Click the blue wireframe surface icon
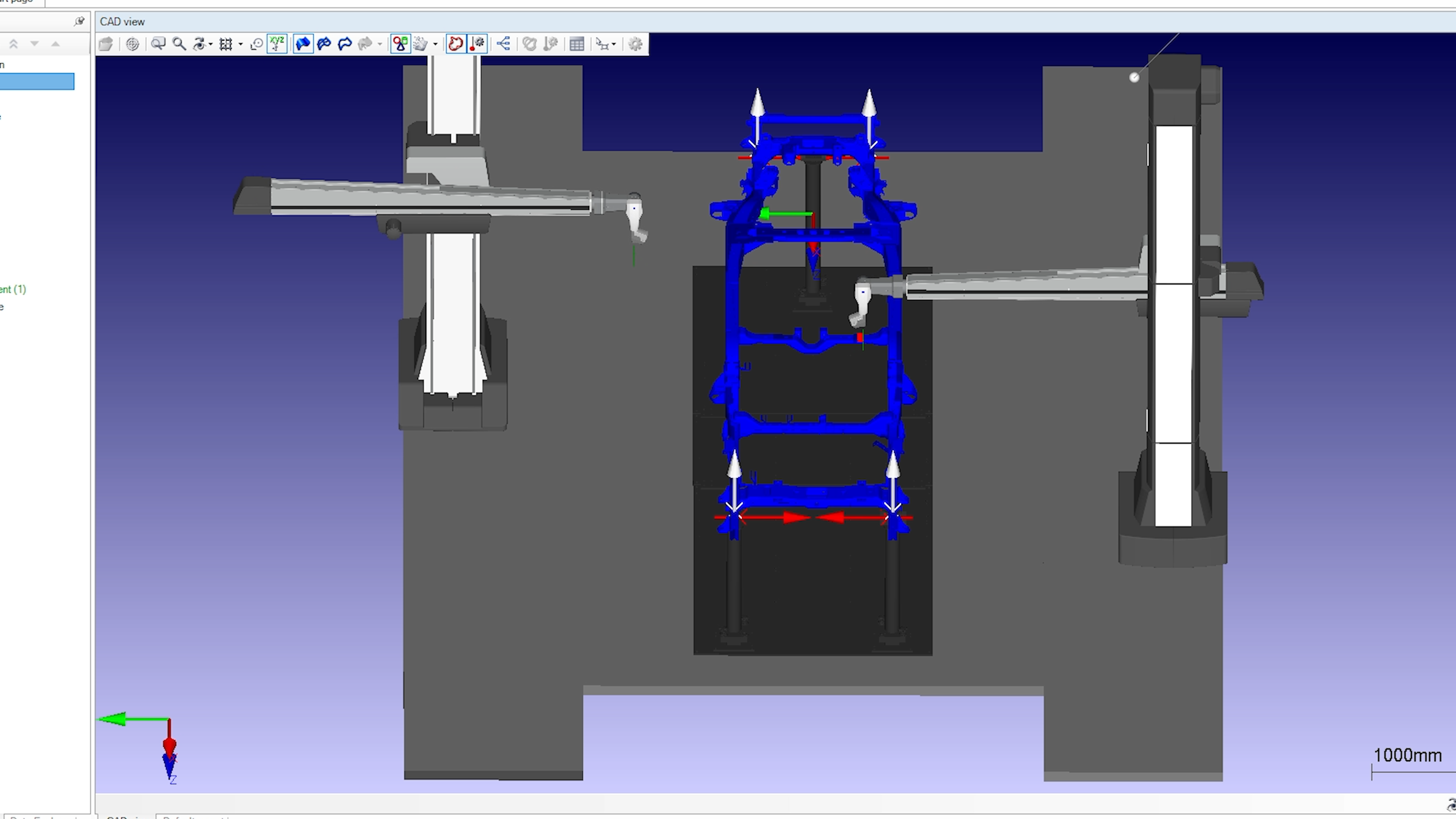The image size is (1456, 819). click(x=324, y=44)
